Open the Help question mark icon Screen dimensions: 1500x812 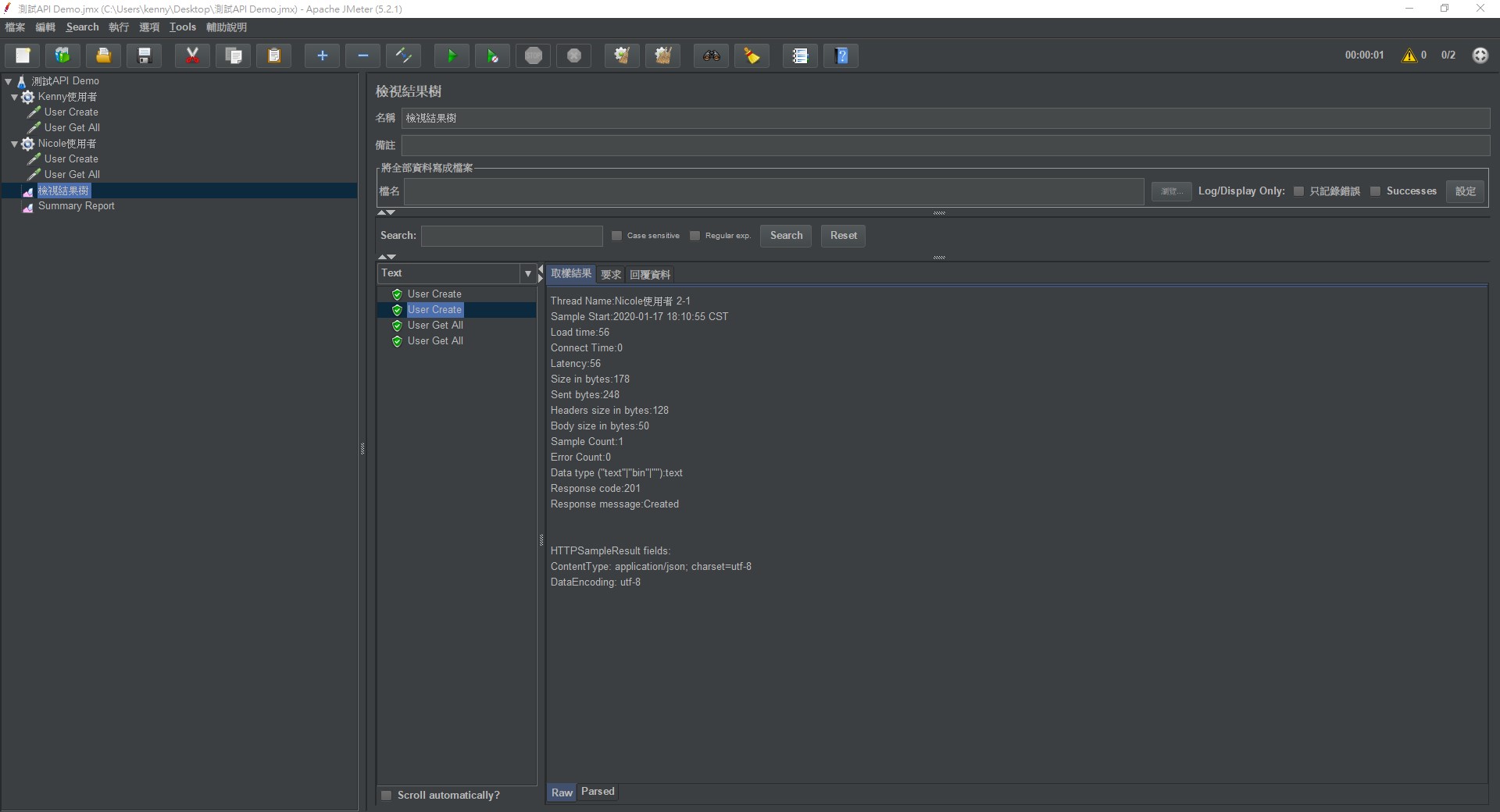(x=841, y=55)
